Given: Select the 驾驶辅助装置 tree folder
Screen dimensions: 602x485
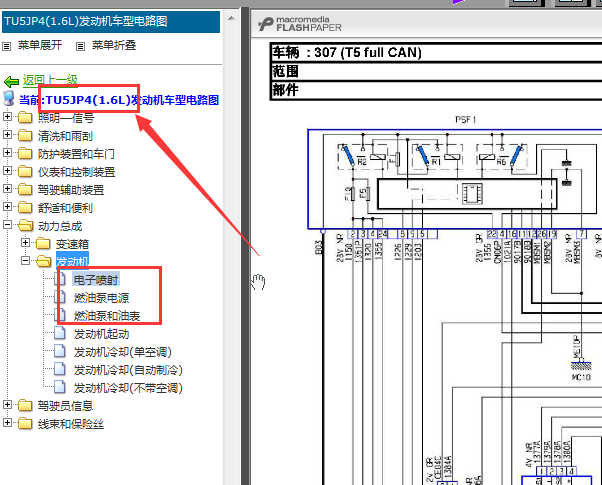Looking at the screenshot, I should tap(71, 190).
